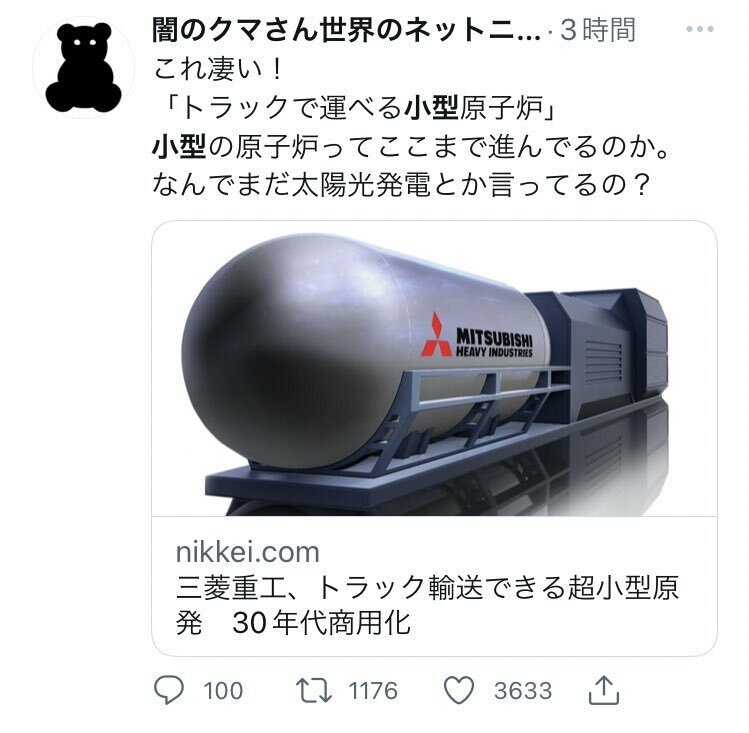Retweet using the retweet arrows icon

314,691
